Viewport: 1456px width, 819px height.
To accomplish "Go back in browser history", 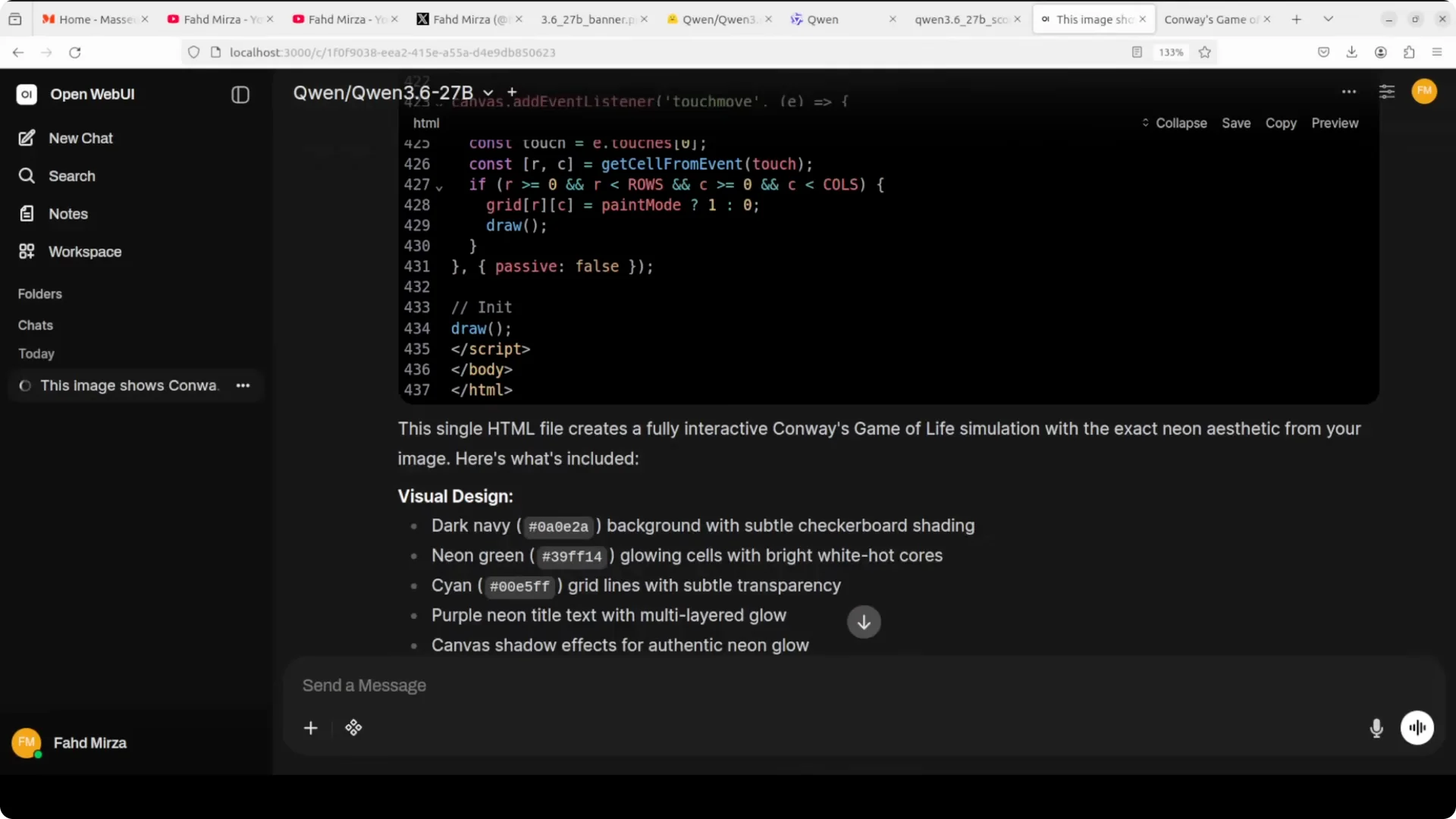I will (18, 52).
